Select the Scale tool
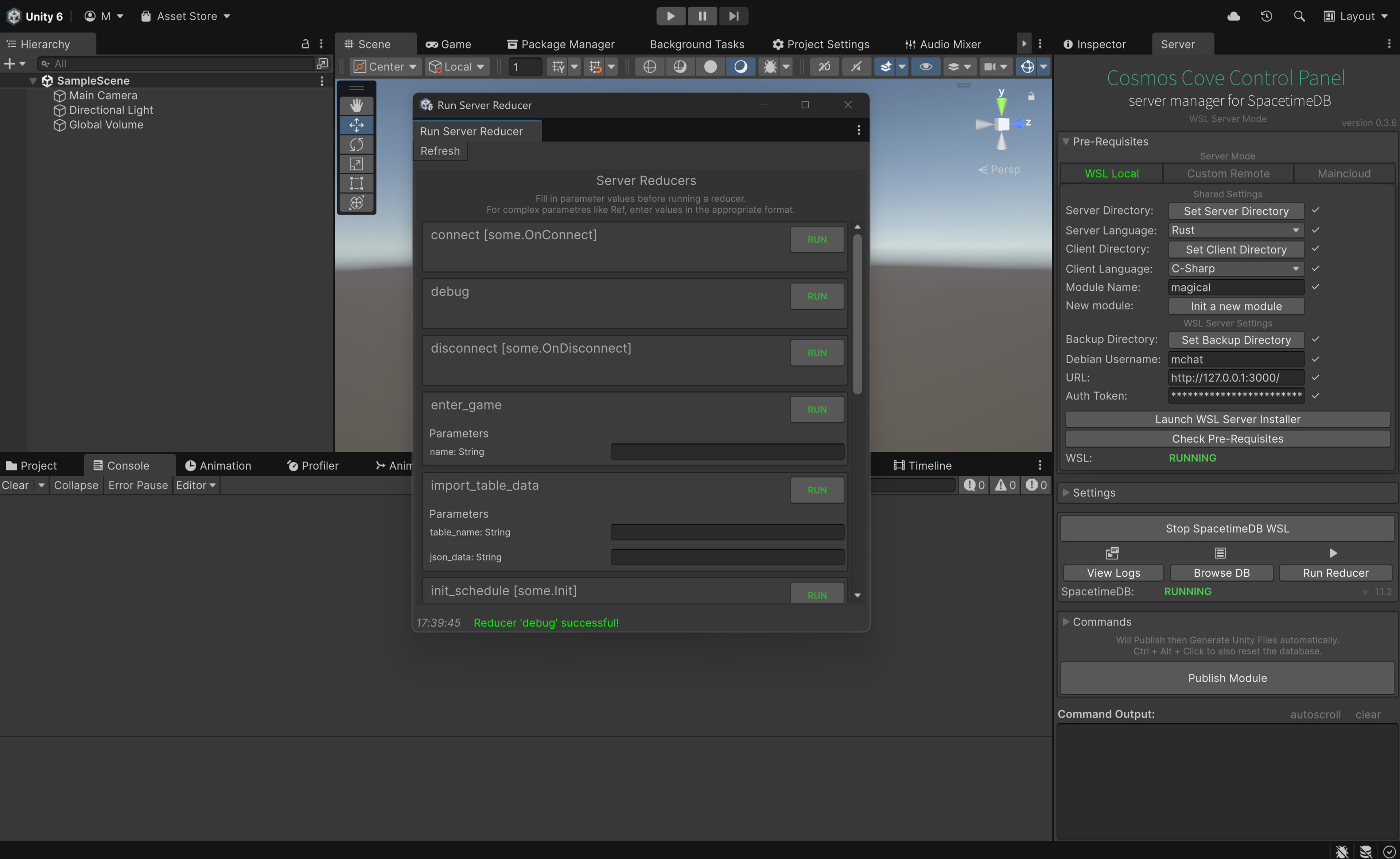 click(x=356, y=164)
